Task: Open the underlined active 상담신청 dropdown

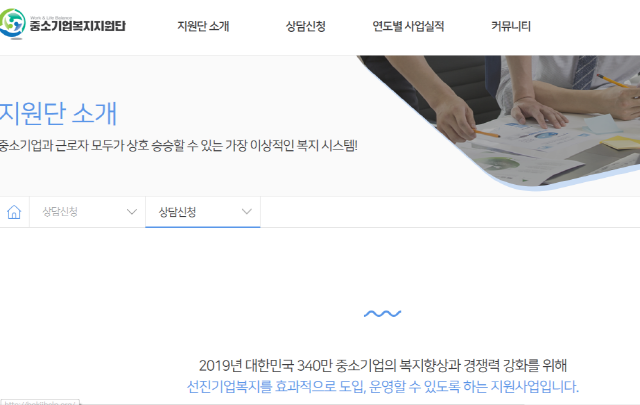Action: (x=203, y=212)
